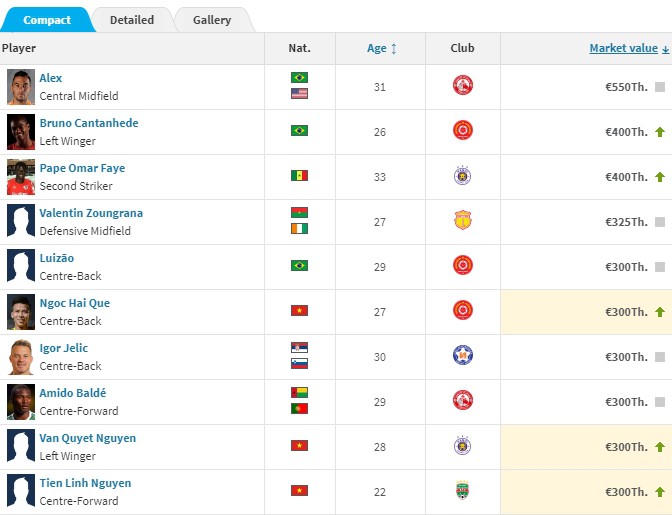
Task: Select the Compact tab
Action: (x=47, y=20)
